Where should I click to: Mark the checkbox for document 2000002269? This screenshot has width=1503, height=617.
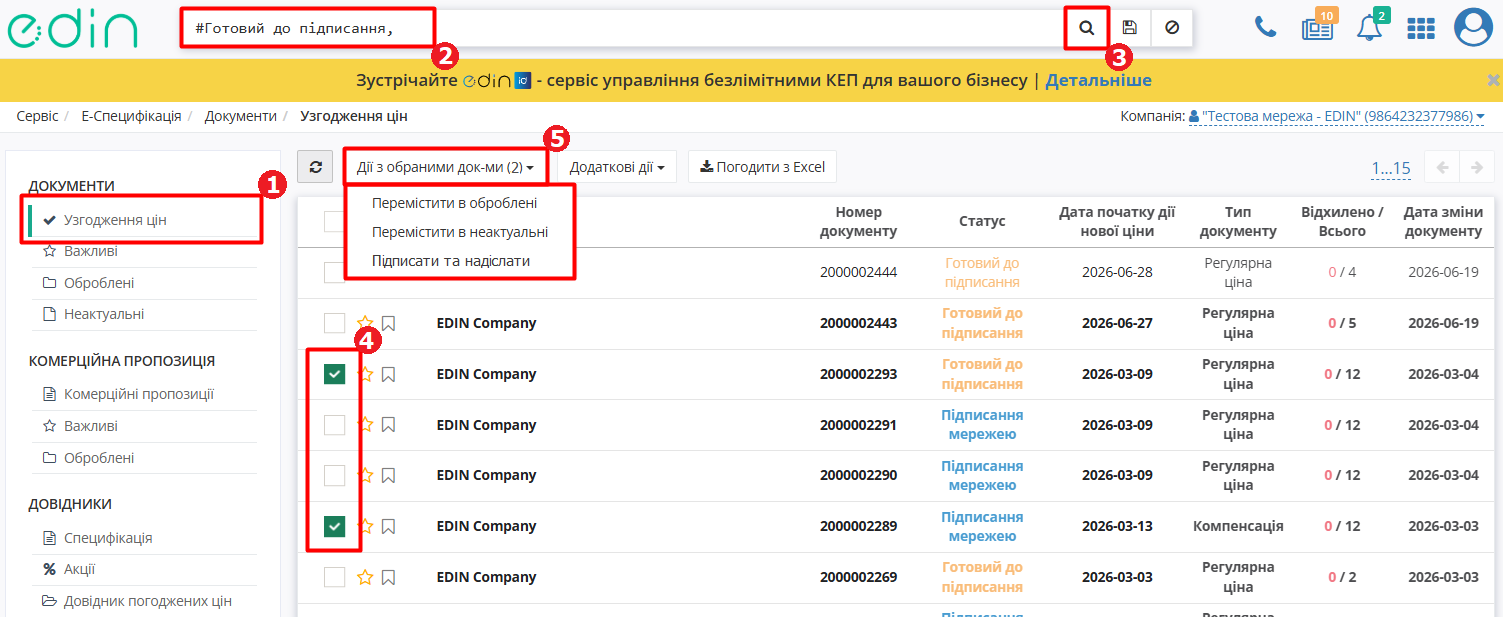(x=334, y=577)
